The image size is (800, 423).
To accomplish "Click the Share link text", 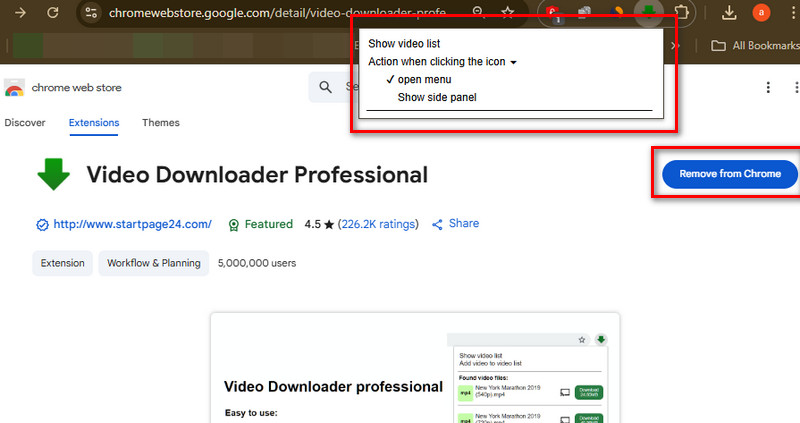I will [464, 223].
